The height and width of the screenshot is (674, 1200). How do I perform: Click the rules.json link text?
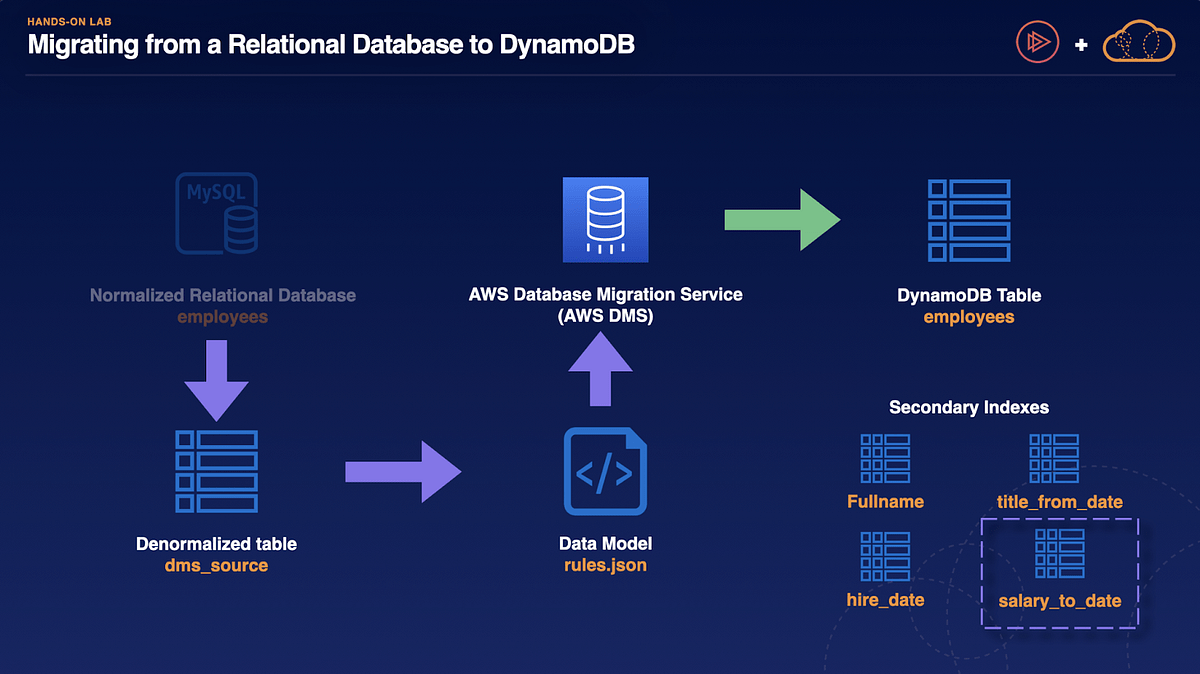(x=605, y=565)
